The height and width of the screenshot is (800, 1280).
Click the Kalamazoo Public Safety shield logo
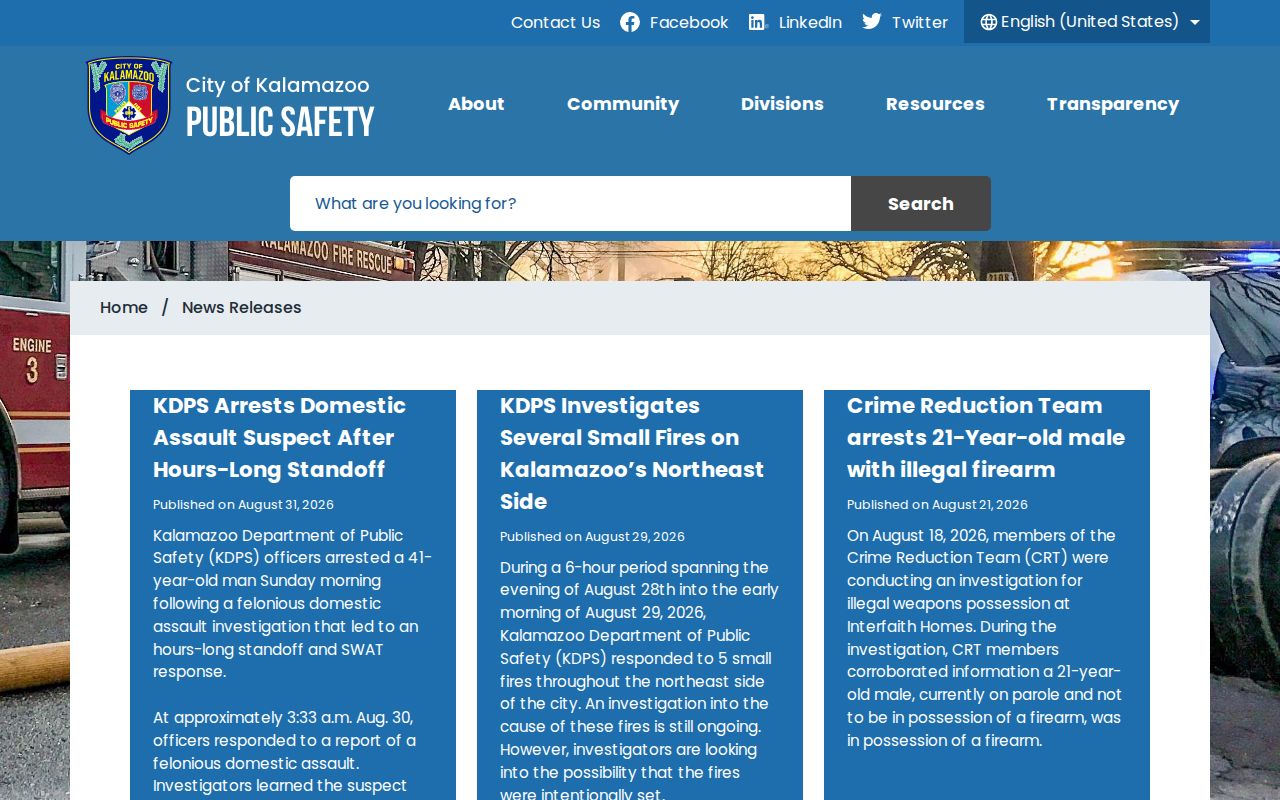pos(129,105)
